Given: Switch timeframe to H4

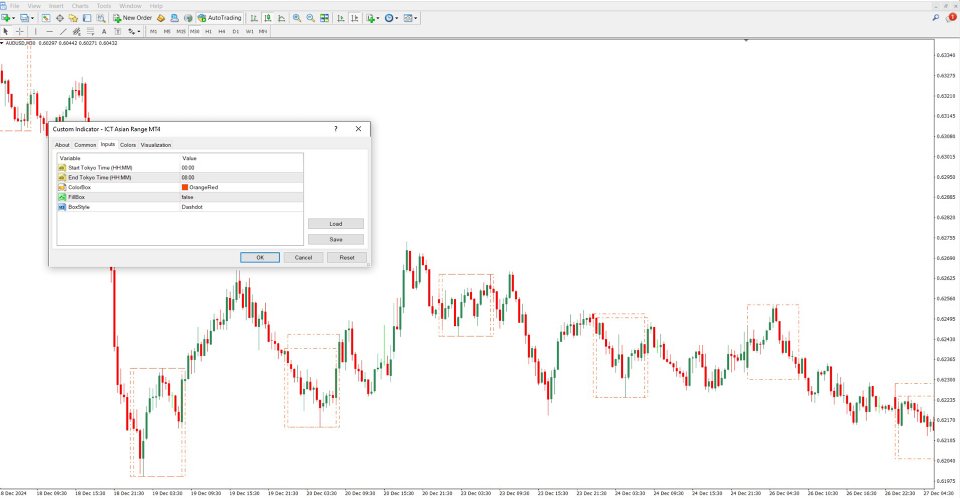Looking at the screenshot, I should tap(222, 31).
